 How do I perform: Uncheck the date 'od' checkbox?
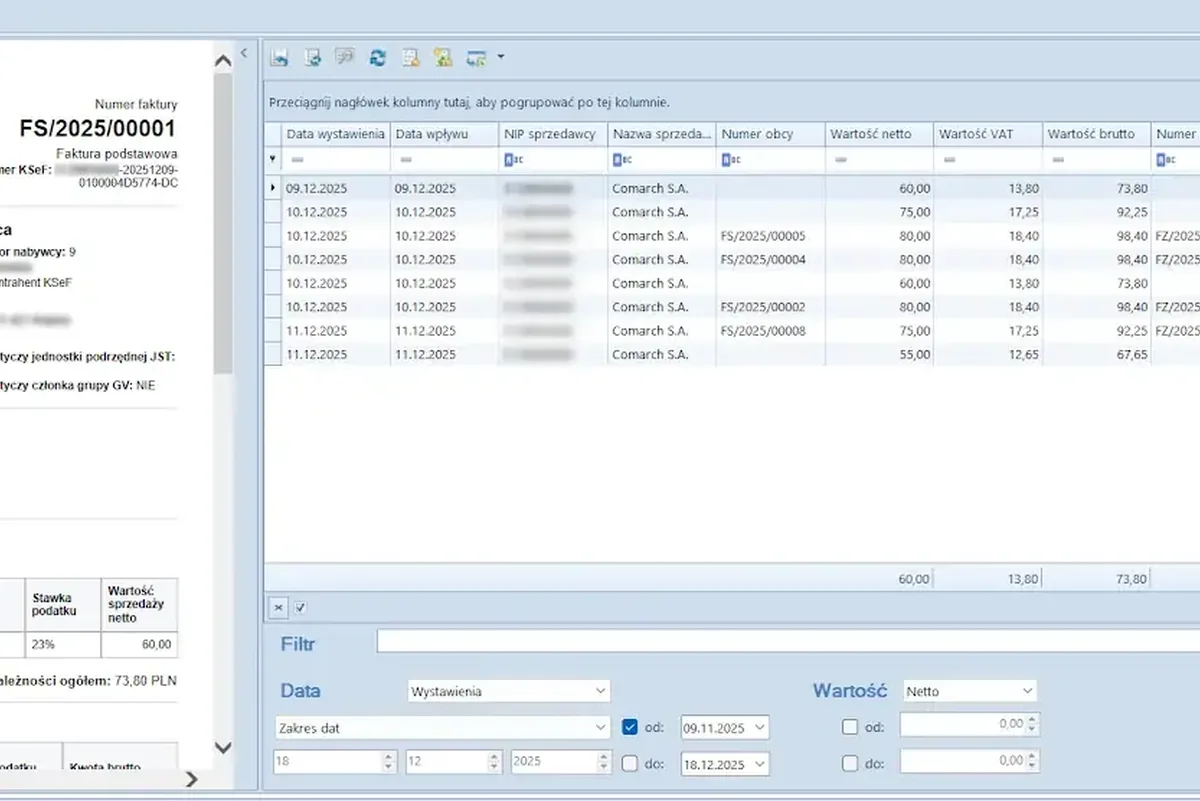point(630,727)
